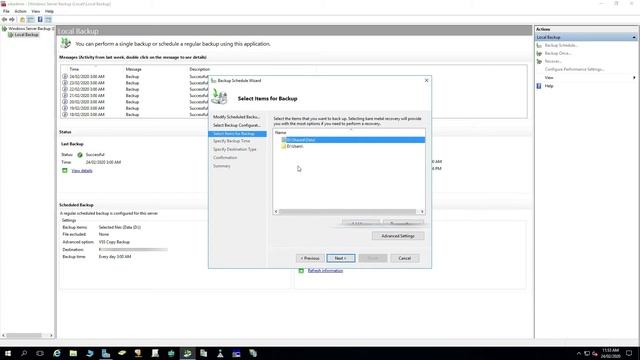Click the Time column header
This screenshot has width=640, height=360.
point(74,69)
